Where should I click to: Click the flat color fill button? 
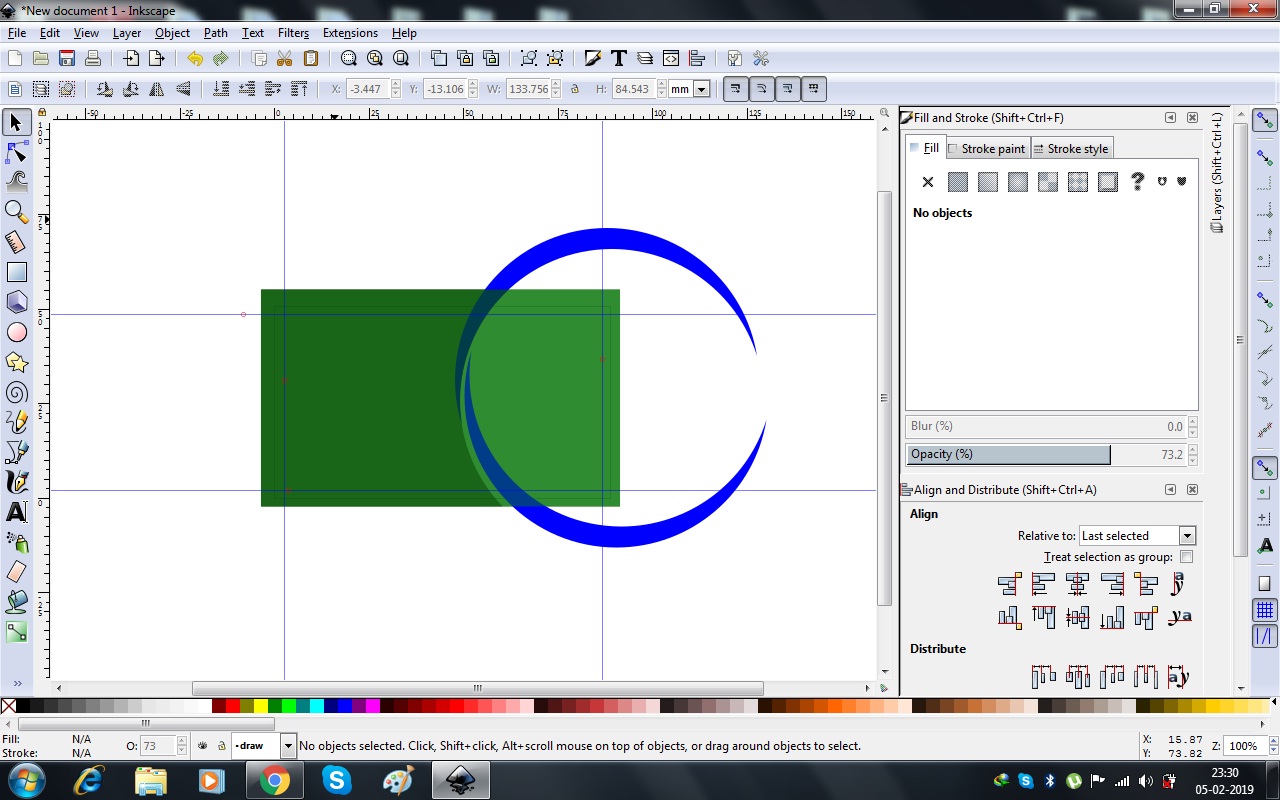click(958, 182)
